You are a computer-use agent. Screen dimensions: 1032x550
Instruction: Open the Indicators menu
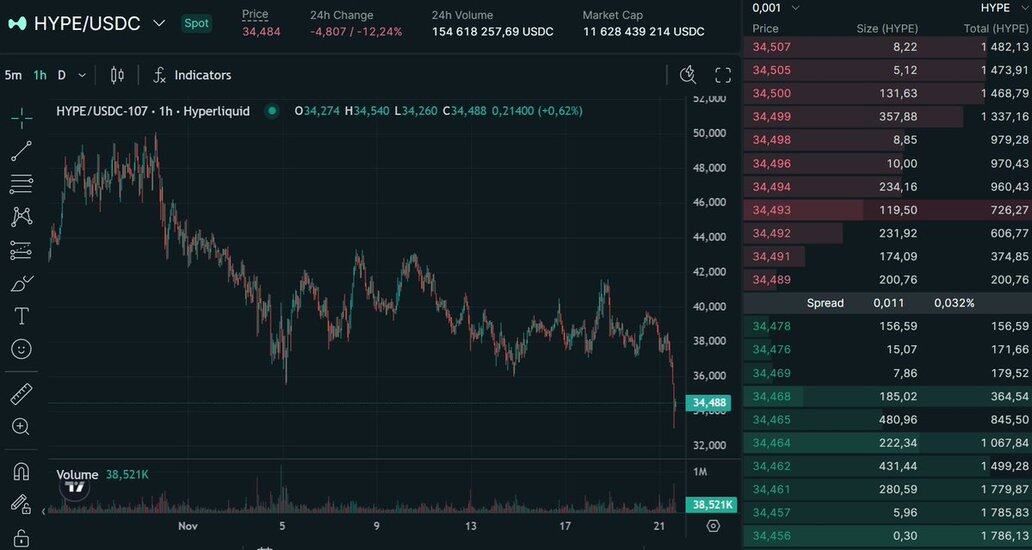coord(192,75)
